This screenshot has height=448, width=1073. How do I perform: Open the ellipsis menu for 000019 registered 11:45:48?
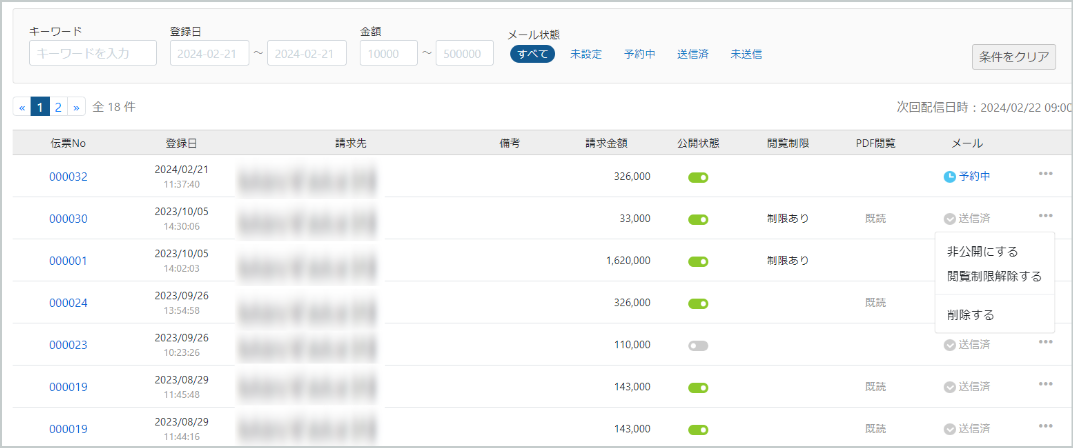pos(1045,384)
